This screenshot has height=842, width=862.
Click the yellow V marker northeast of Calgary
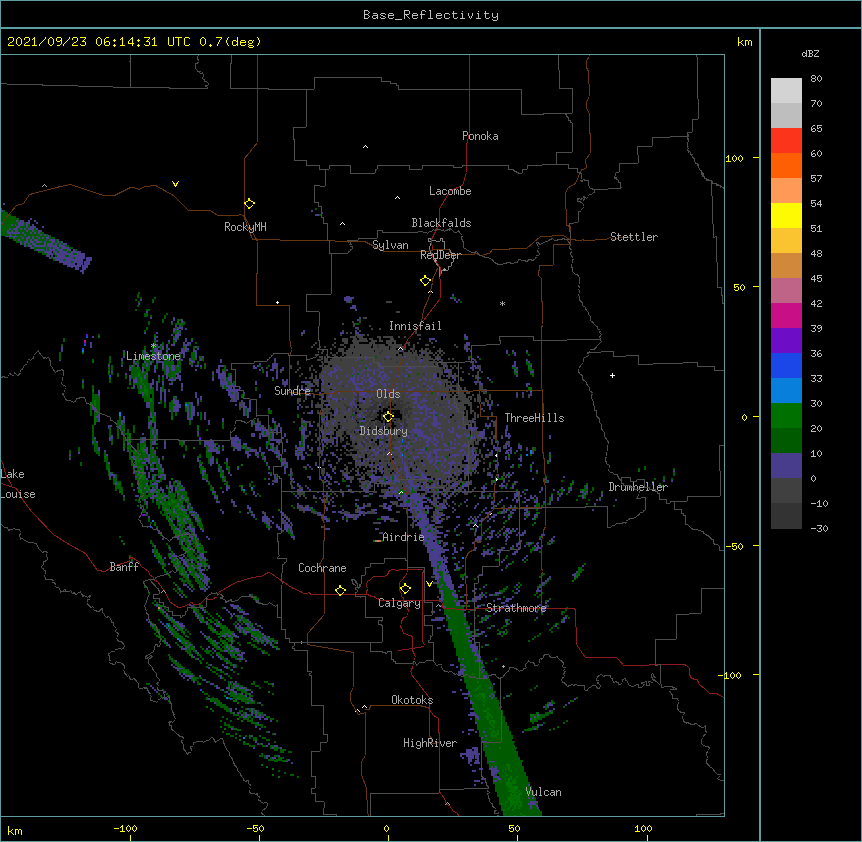point(429,584)
